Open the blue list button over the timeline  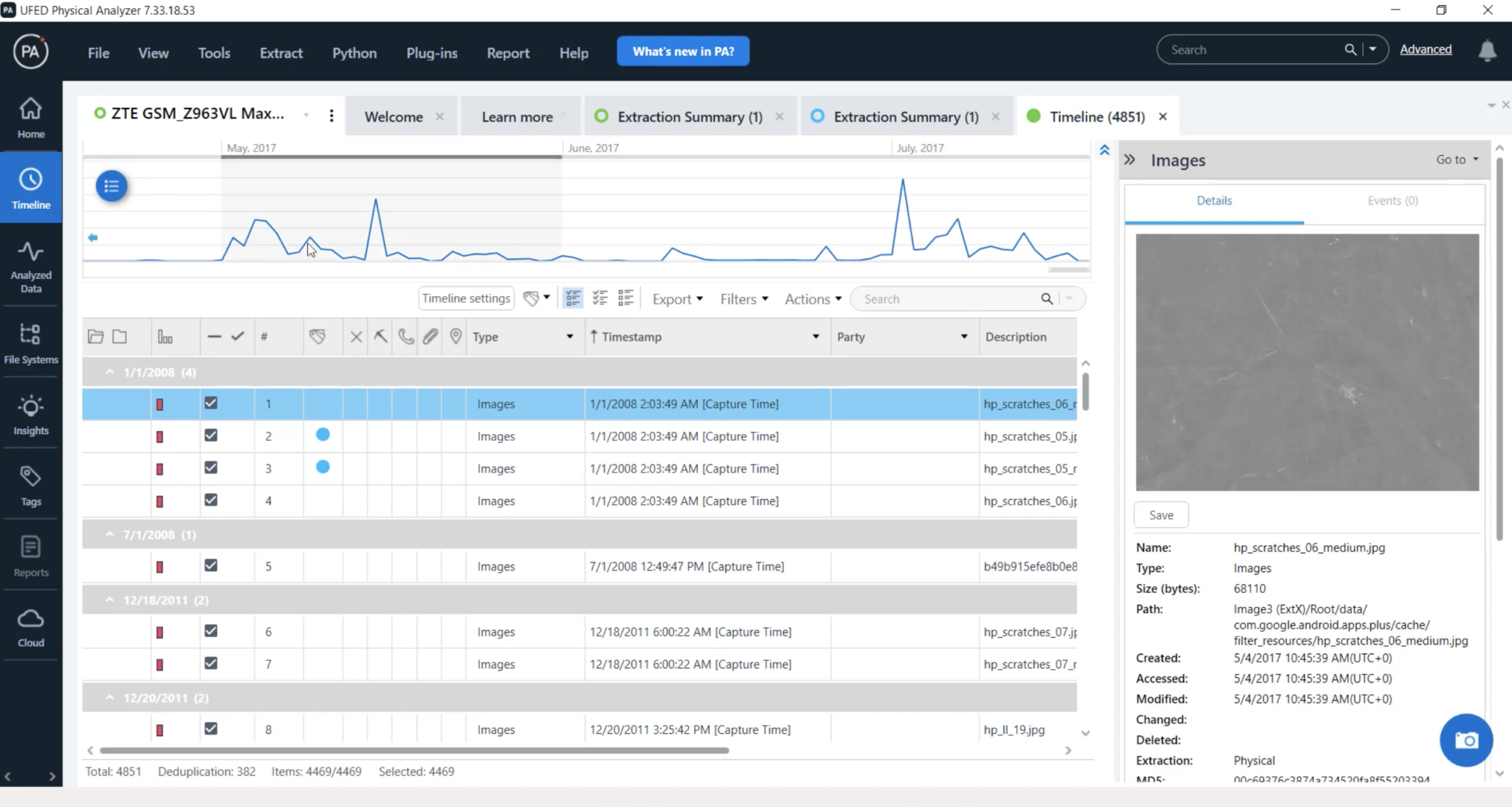click(111, 186)
